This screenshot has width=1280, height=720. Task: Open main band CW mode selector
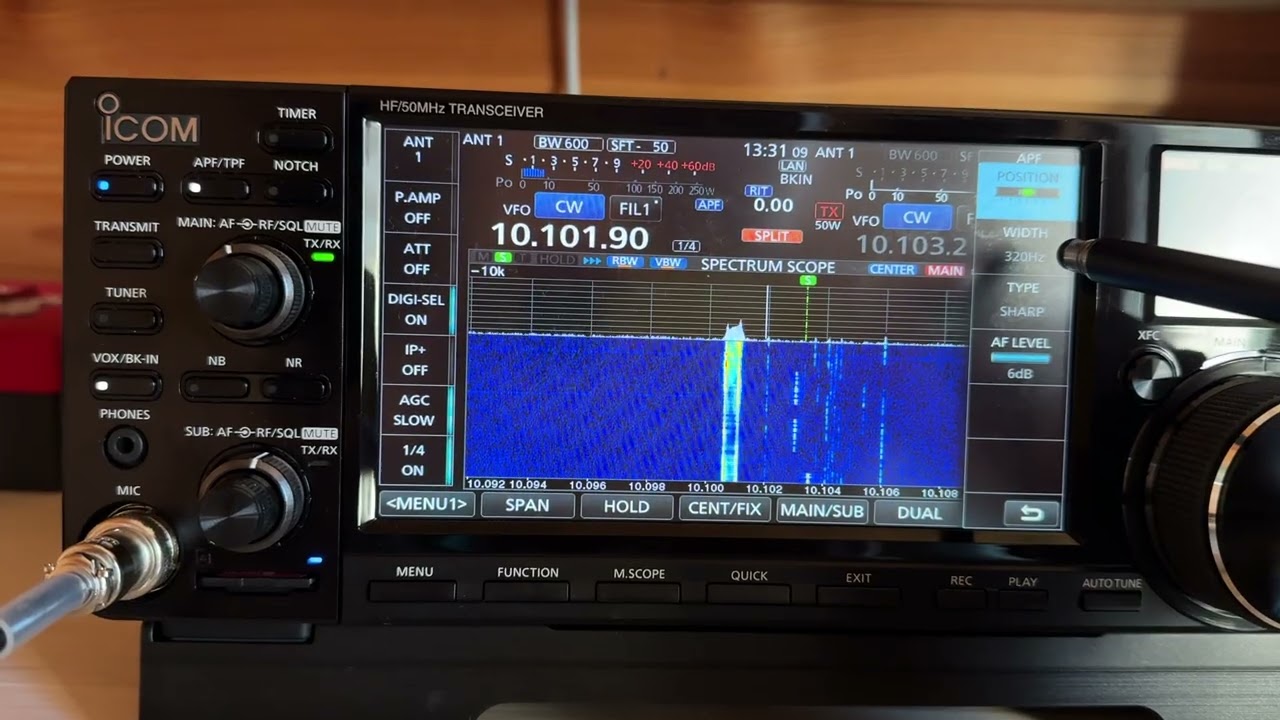(x=569, y=207)
